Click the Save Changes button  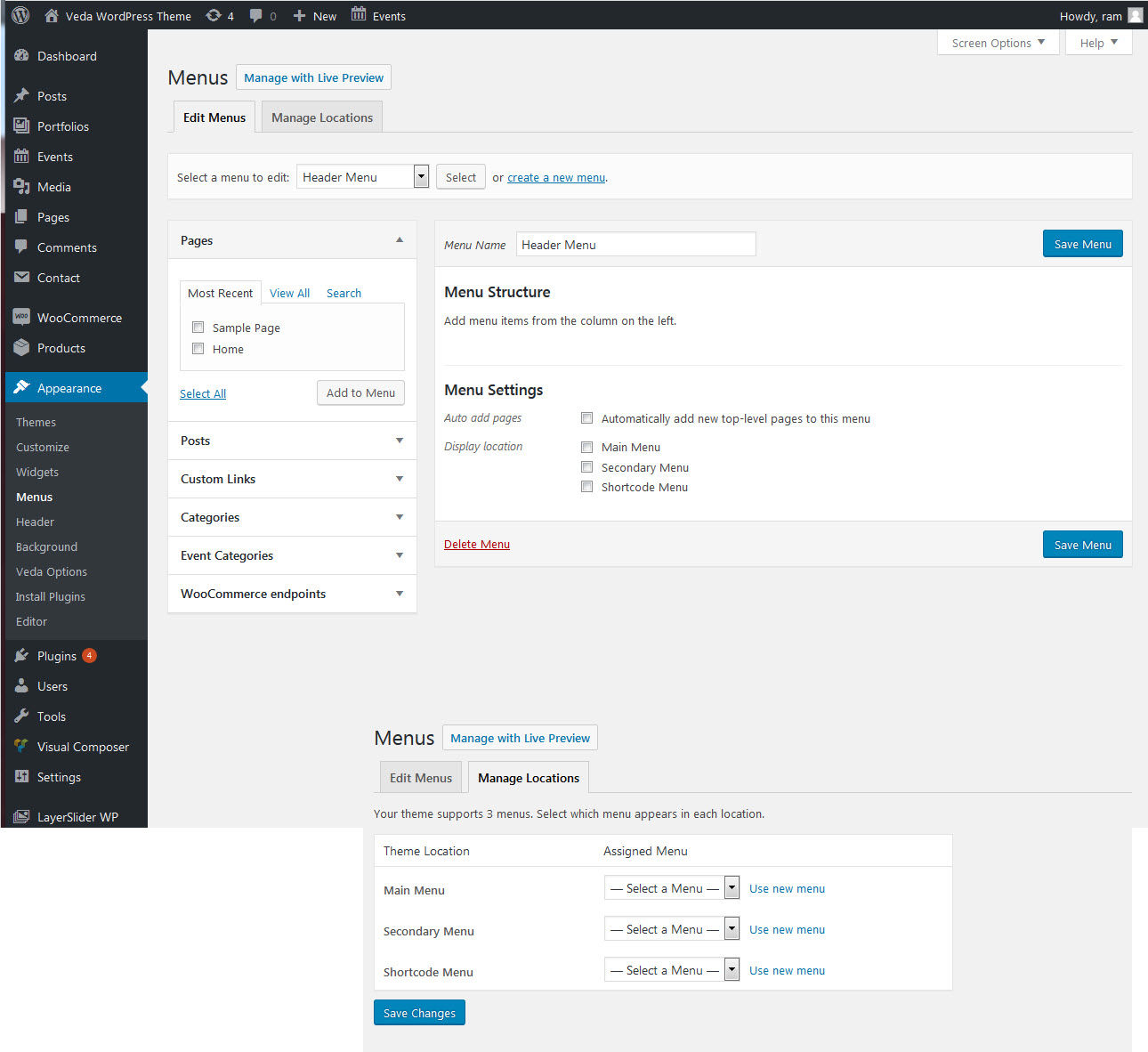tap(419, 1012)
